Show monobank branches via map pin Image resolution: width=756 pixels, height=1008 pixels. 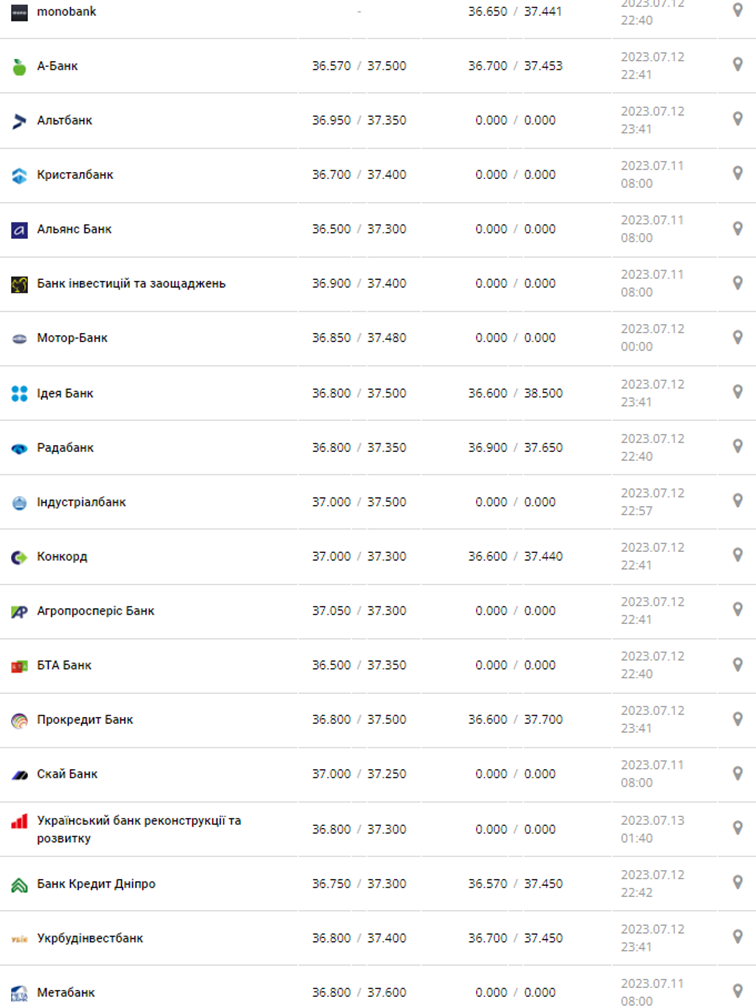click(738, 11)
